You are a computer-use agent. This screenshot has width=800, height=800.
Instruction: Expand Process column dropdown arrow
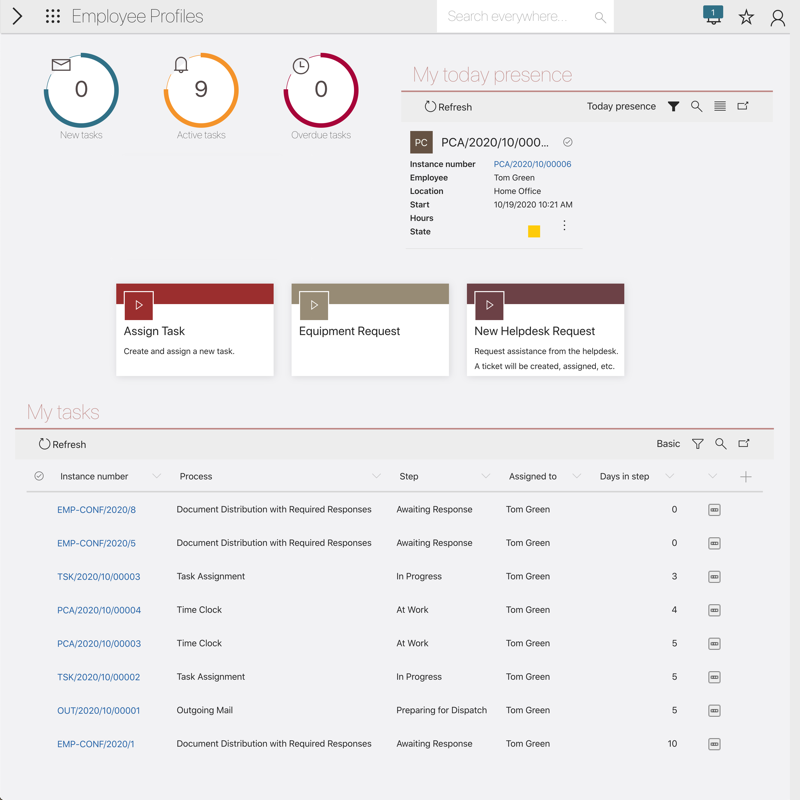pyautogui.click(x=376, y=477)
